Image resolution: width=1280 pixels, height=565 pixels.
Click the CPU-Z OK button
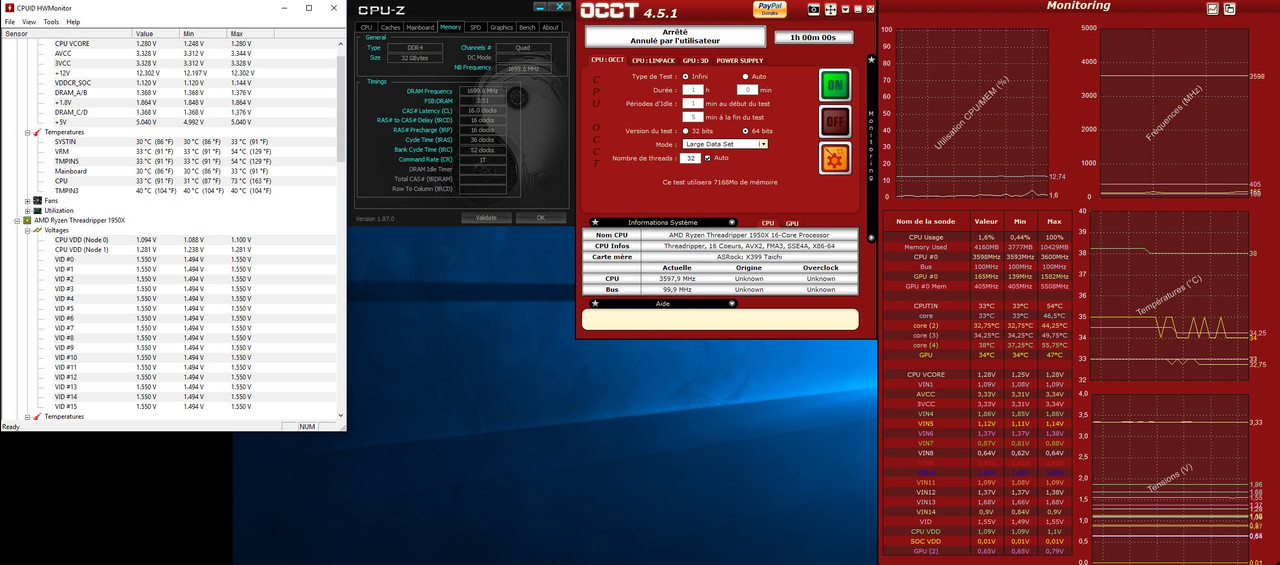point(541,218)
